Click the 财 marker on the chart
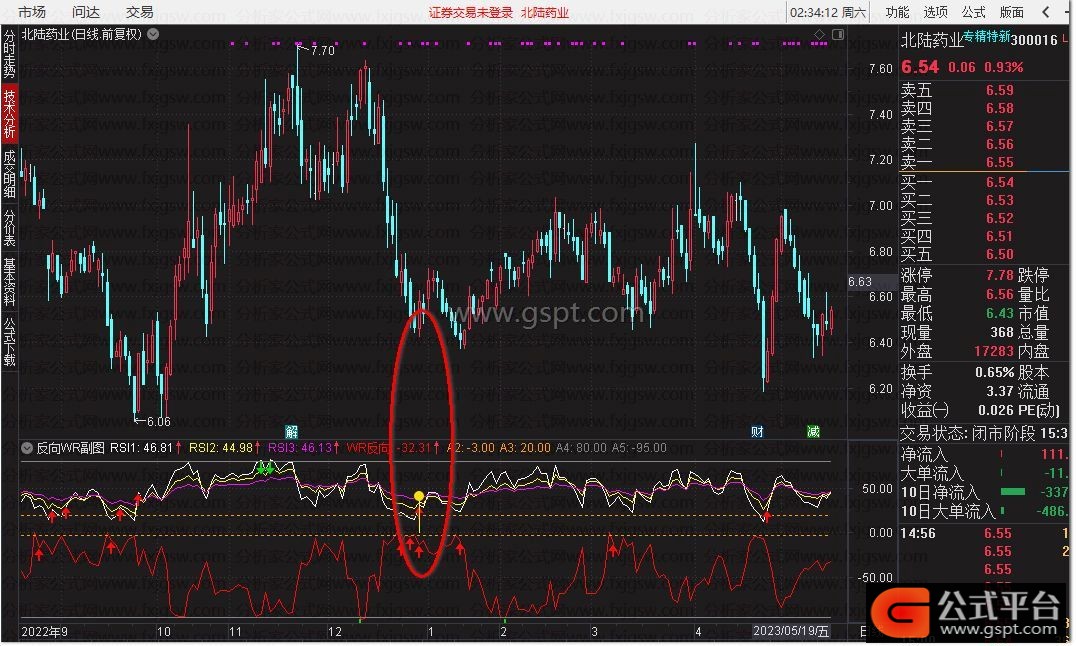 (757, 432)
